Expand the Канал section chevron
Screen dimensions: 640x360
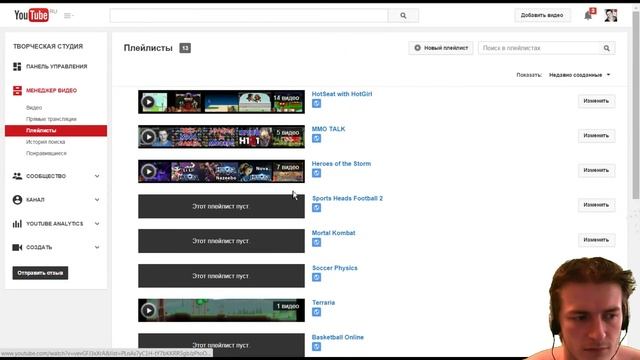[97, 200]
